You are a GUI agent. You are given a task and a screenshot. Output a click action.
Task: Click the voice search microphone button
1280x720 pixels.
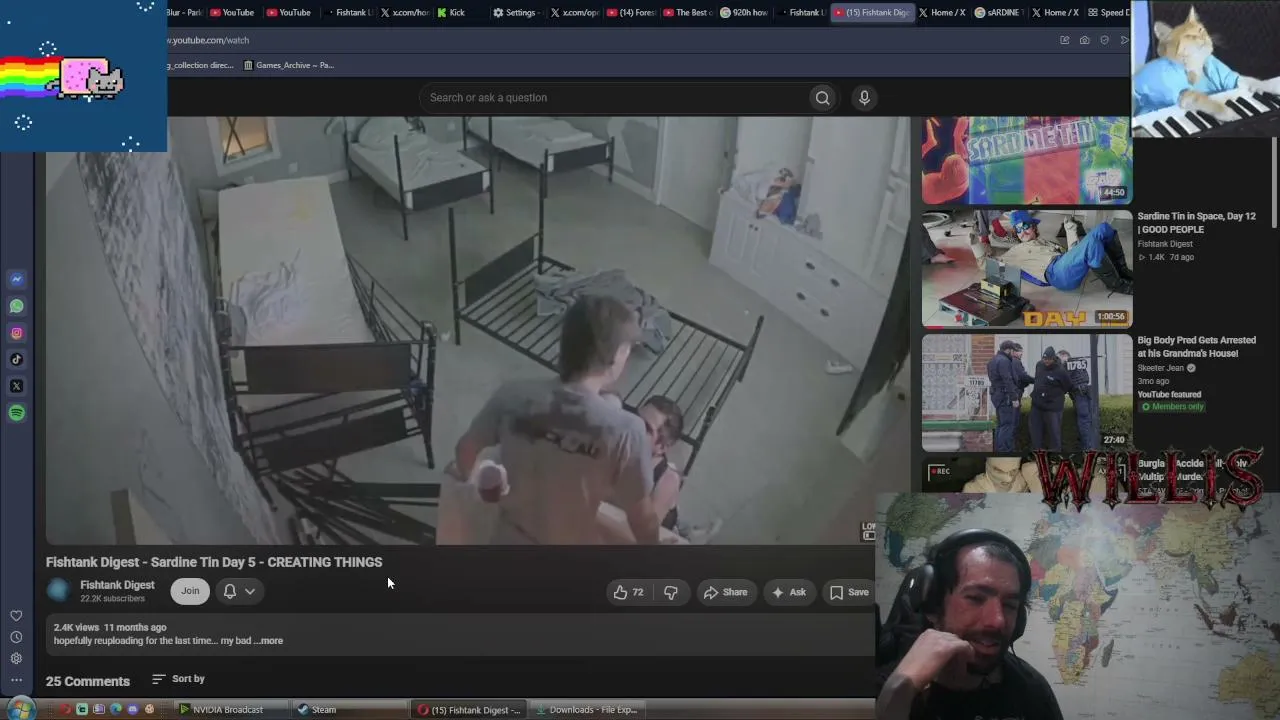864,97
